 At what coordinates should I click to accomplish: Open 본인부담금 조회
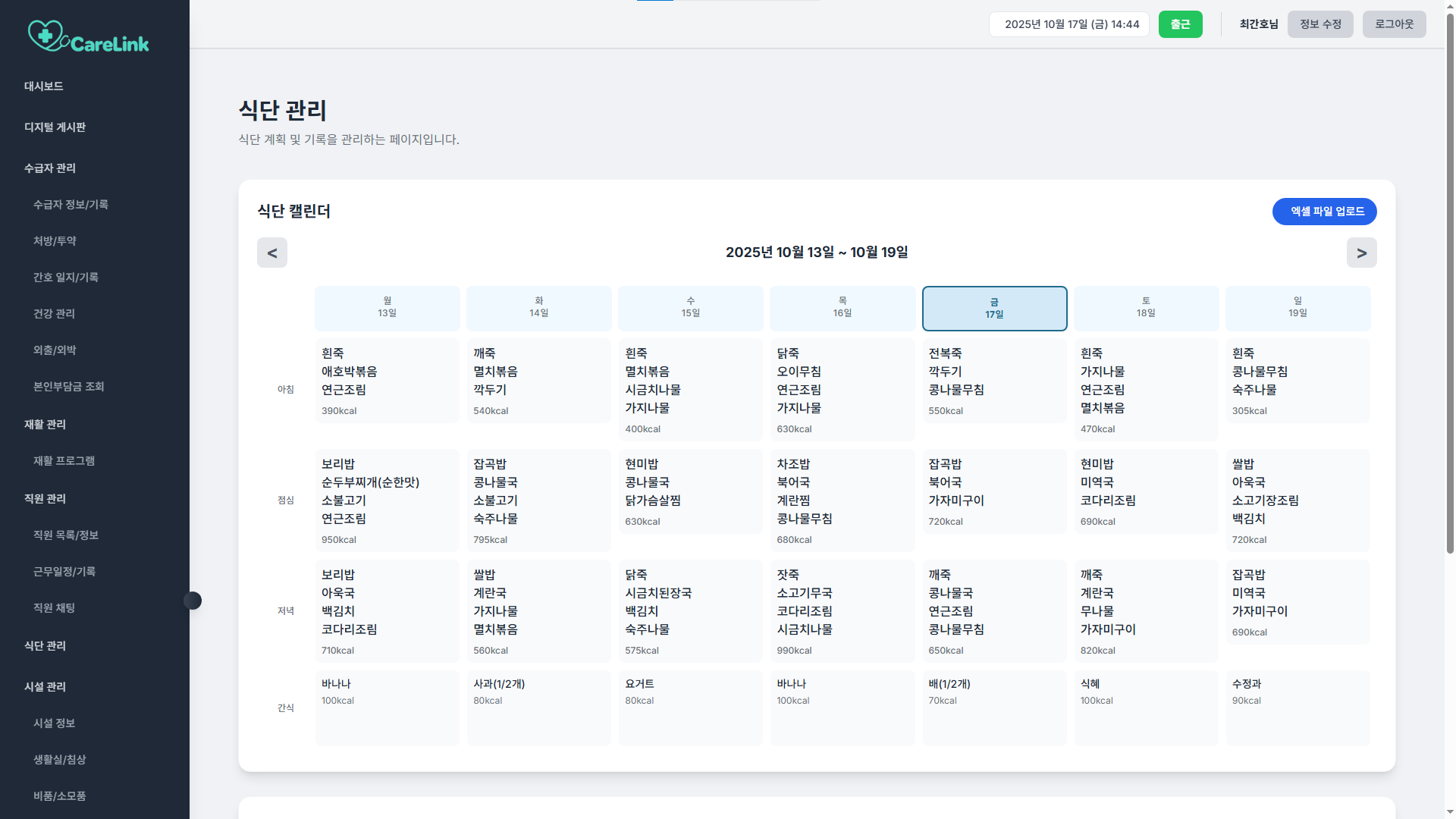pyautogui.click(x=69, y=387)
